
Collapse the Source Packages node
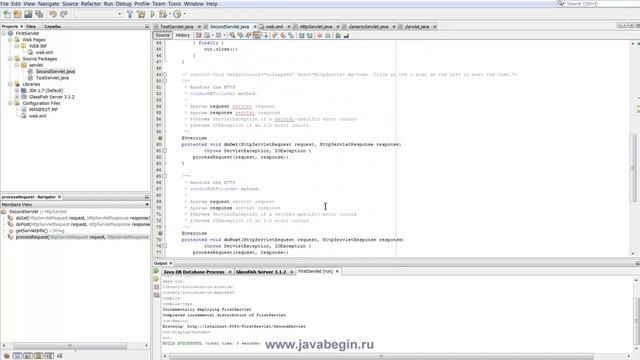click(10, 59)
